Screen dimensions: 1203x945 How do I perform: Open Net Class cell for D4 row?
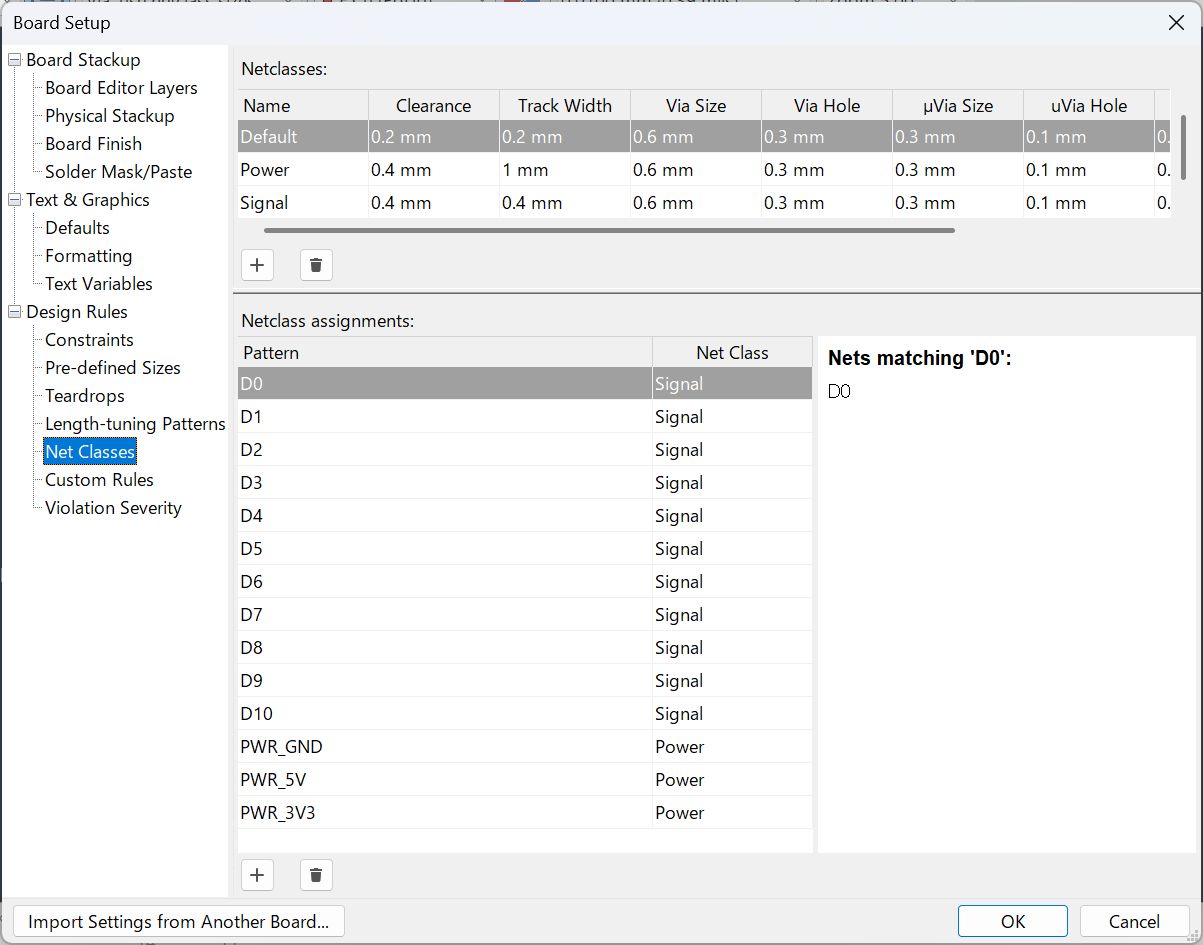coord(732,516)
